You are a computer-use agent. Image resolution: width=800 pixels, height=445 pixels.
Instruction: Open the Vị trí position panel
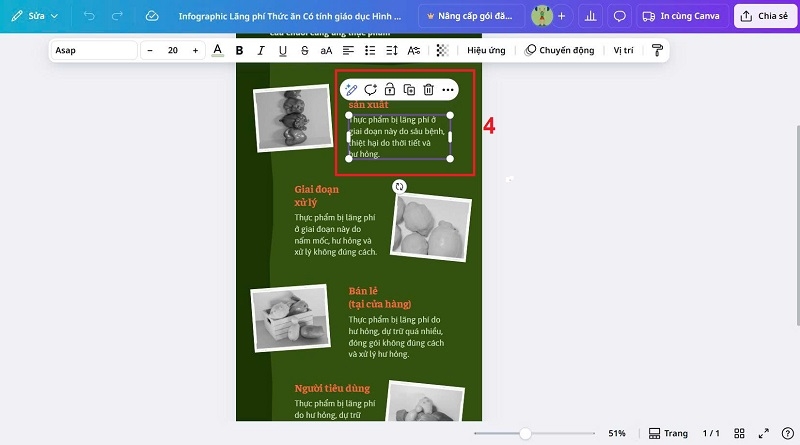623,50
